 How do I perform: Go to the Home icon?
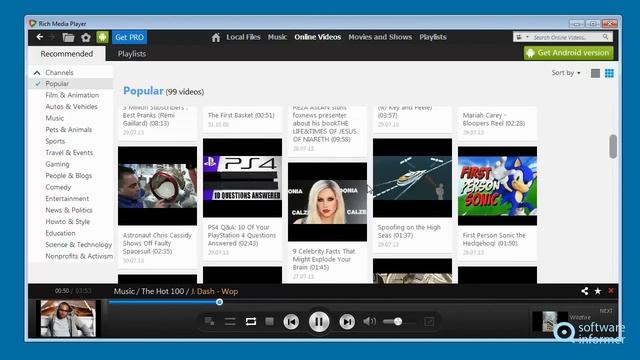pyautogui.click(x=216, y=38)
